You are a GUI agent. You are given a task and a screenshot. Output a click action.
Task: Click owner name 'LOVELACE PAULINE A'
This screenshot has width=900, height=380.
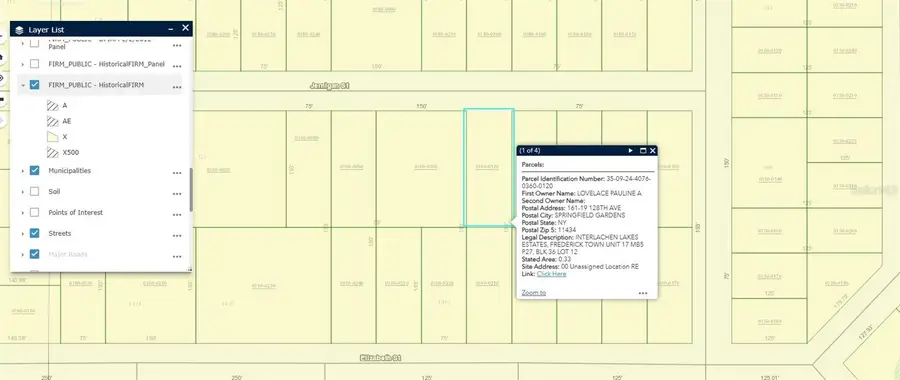tap(609, 193)
